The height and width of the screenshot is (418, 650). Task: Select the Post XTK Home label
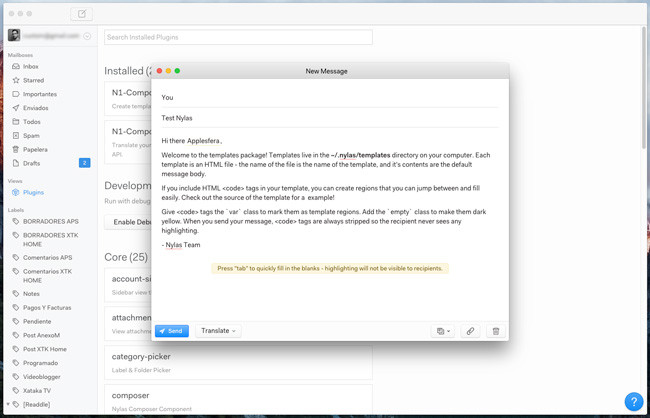coord(45,349)
